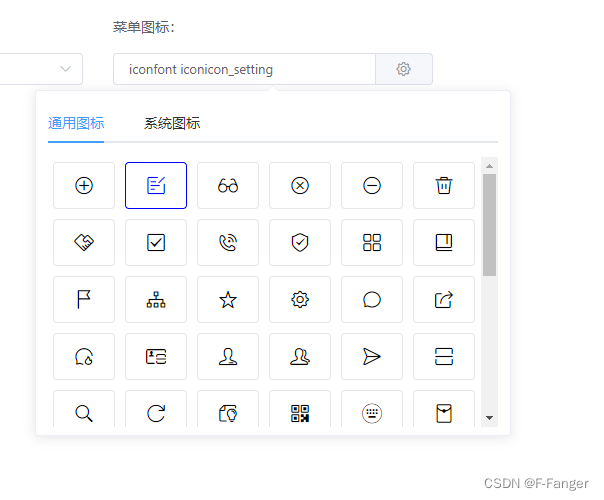
Task: Pick the share export arrow icon
Action: click(x=444, y=300)
